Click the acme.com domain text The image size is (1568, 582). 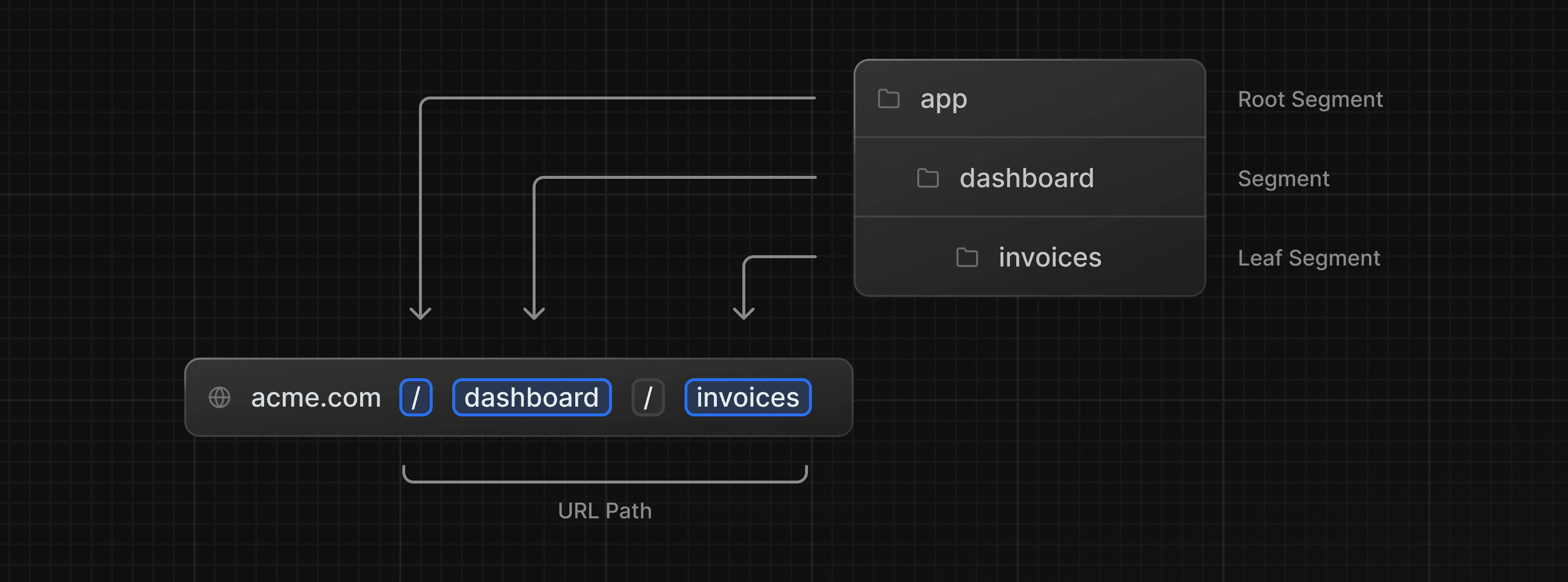tap(315, 397)
